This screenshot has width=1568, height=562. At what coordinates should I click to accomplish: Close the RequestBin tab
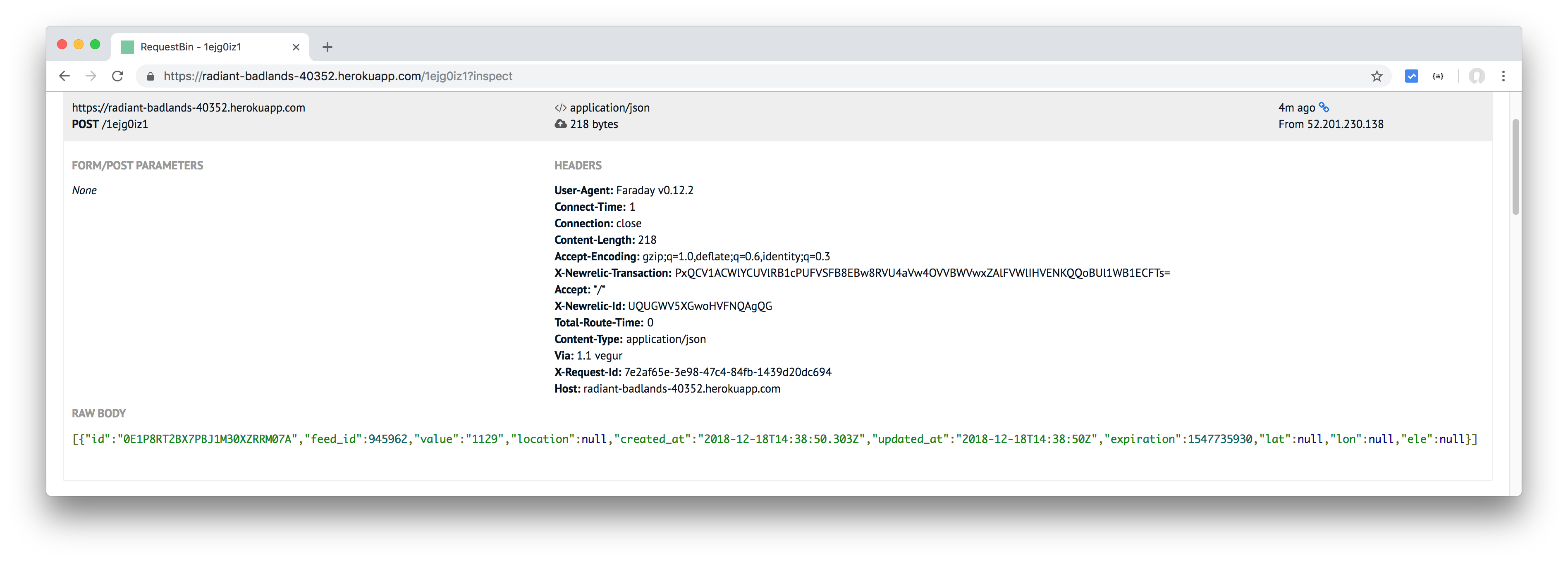coord(296,47)
